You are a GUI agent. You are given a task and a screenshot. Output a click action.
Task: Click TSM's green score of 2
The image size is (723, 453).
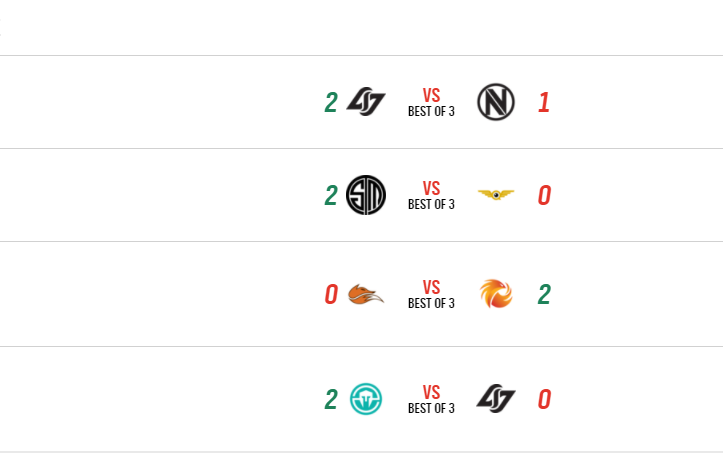[x=330, y=195]
